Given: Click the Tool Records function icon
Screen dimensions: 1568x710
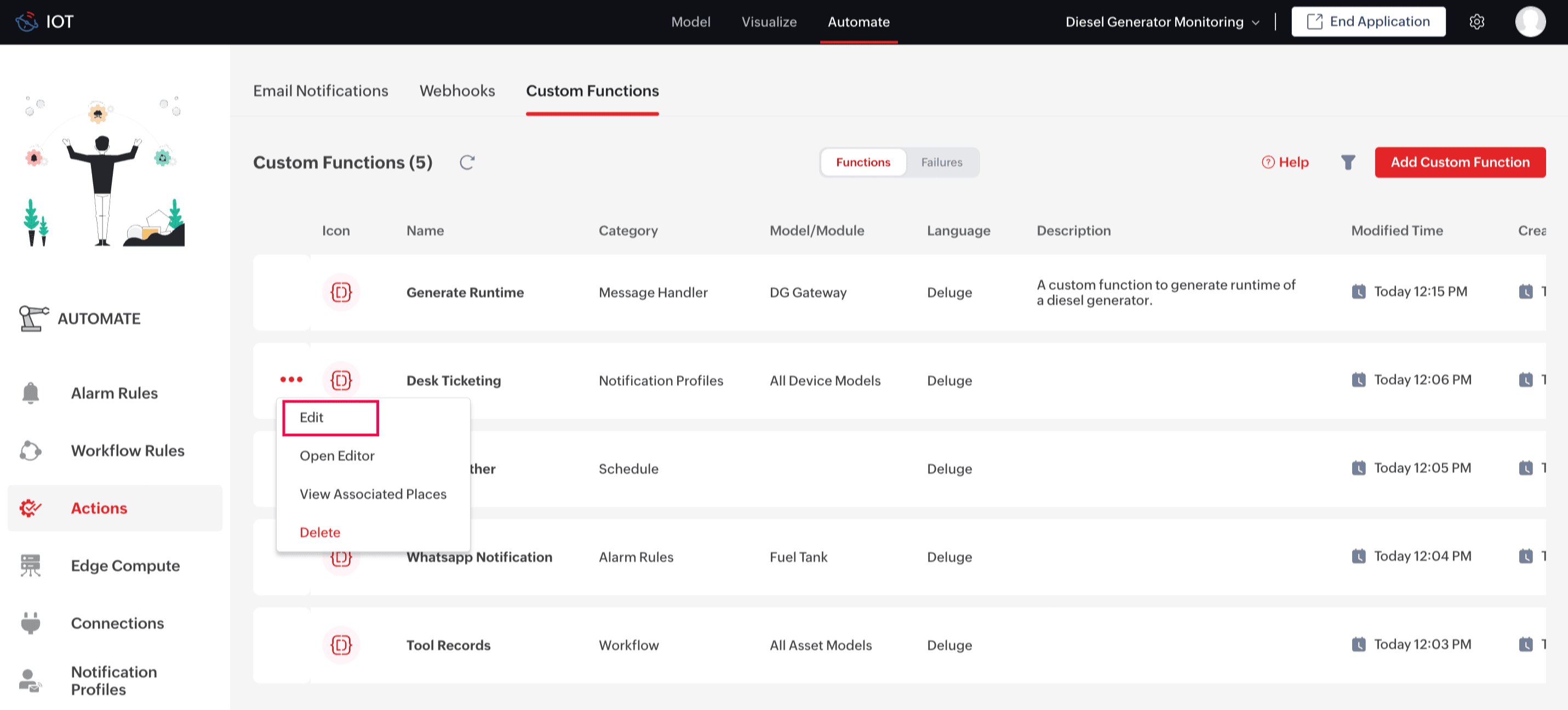Looking at the screenshot, I should (341, 645).
